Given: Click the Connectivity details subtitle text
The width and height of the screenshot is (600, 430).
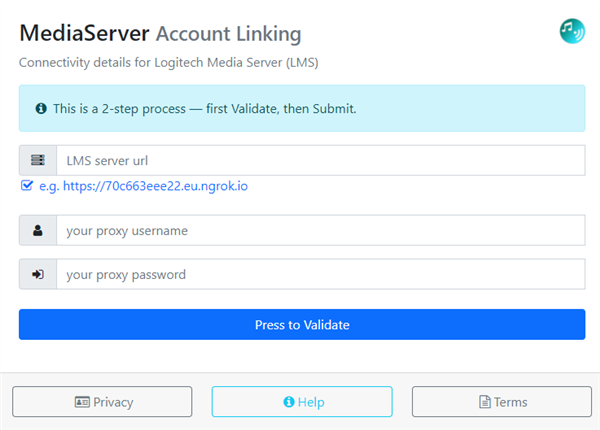Looking at the screenshot, I should point(169,62).
